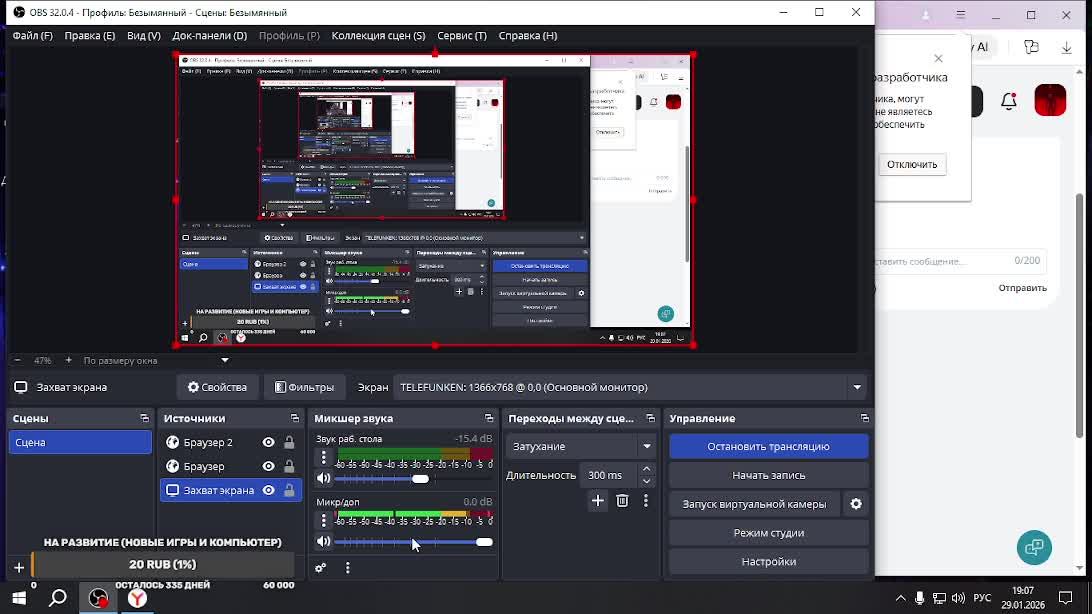
Task: Pop out the Источники dock panel
Action: [x=295, y=418]
